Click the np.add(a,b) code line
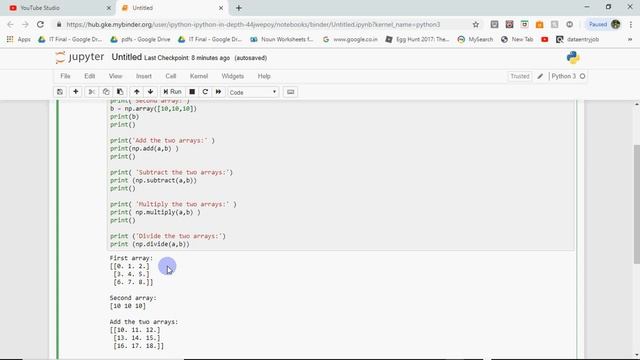The width and height of the screenshot is (640, 360). click(x=144, y=149)
